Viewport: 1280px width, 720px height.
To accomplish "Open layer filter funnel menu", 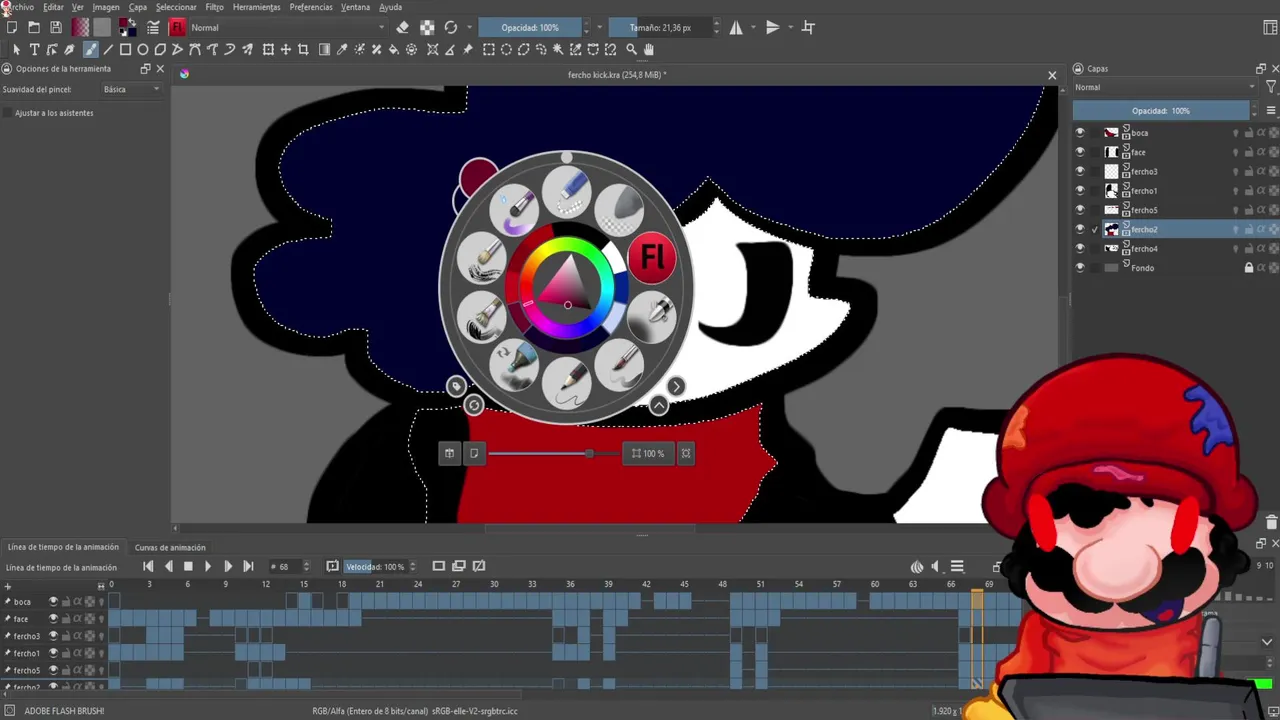I will (x=1271, y=87).
